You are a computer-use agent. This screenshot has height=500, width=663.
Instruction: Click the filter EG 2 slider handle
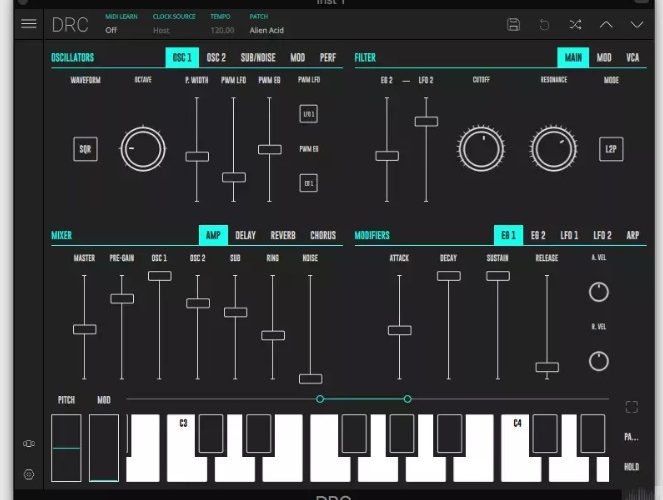pos(387,156)
